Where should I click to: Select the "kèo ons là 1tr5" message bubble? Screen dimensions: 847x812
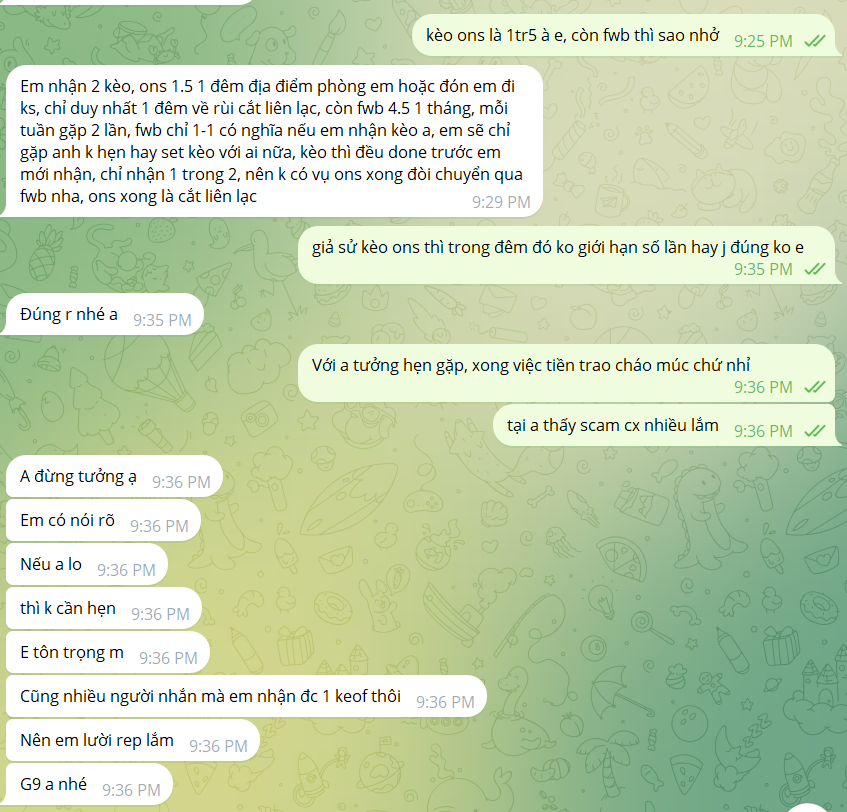(623, 36)
